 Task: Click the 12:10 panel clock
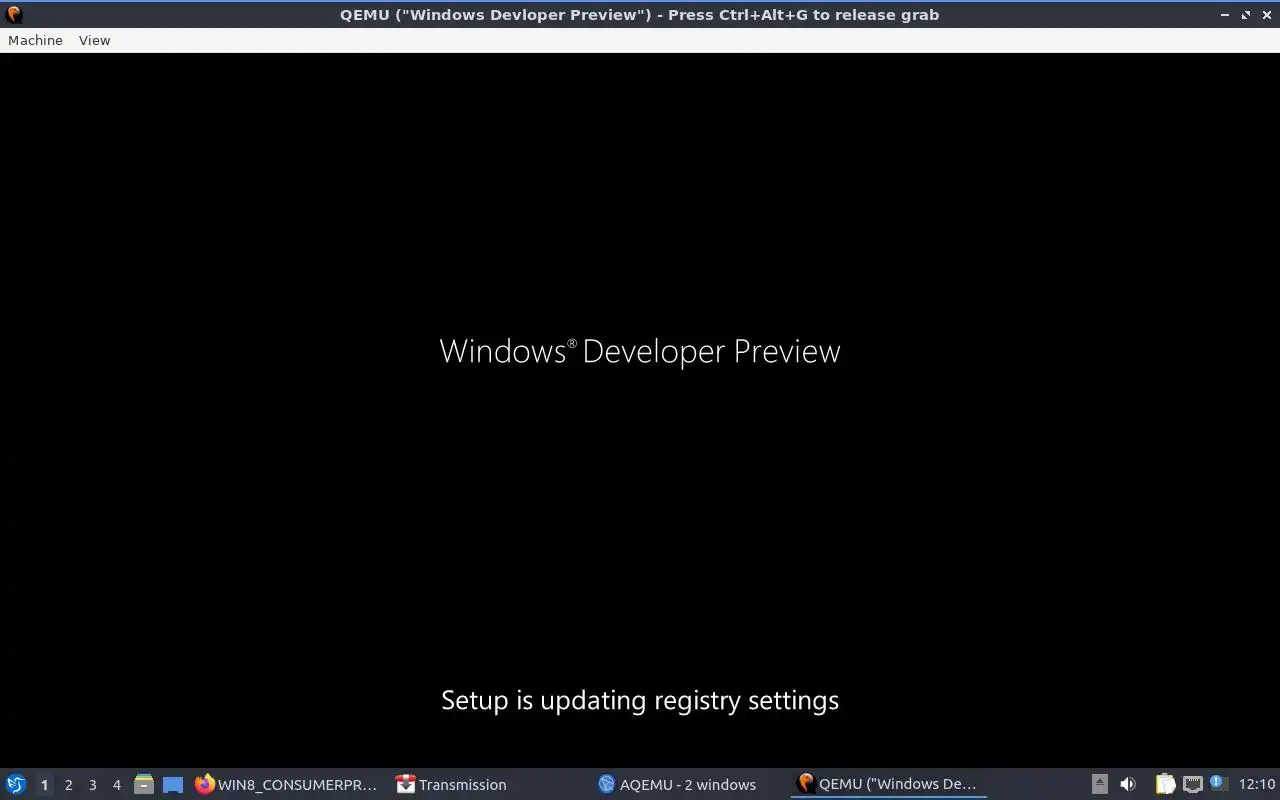tap(1257, 784)
